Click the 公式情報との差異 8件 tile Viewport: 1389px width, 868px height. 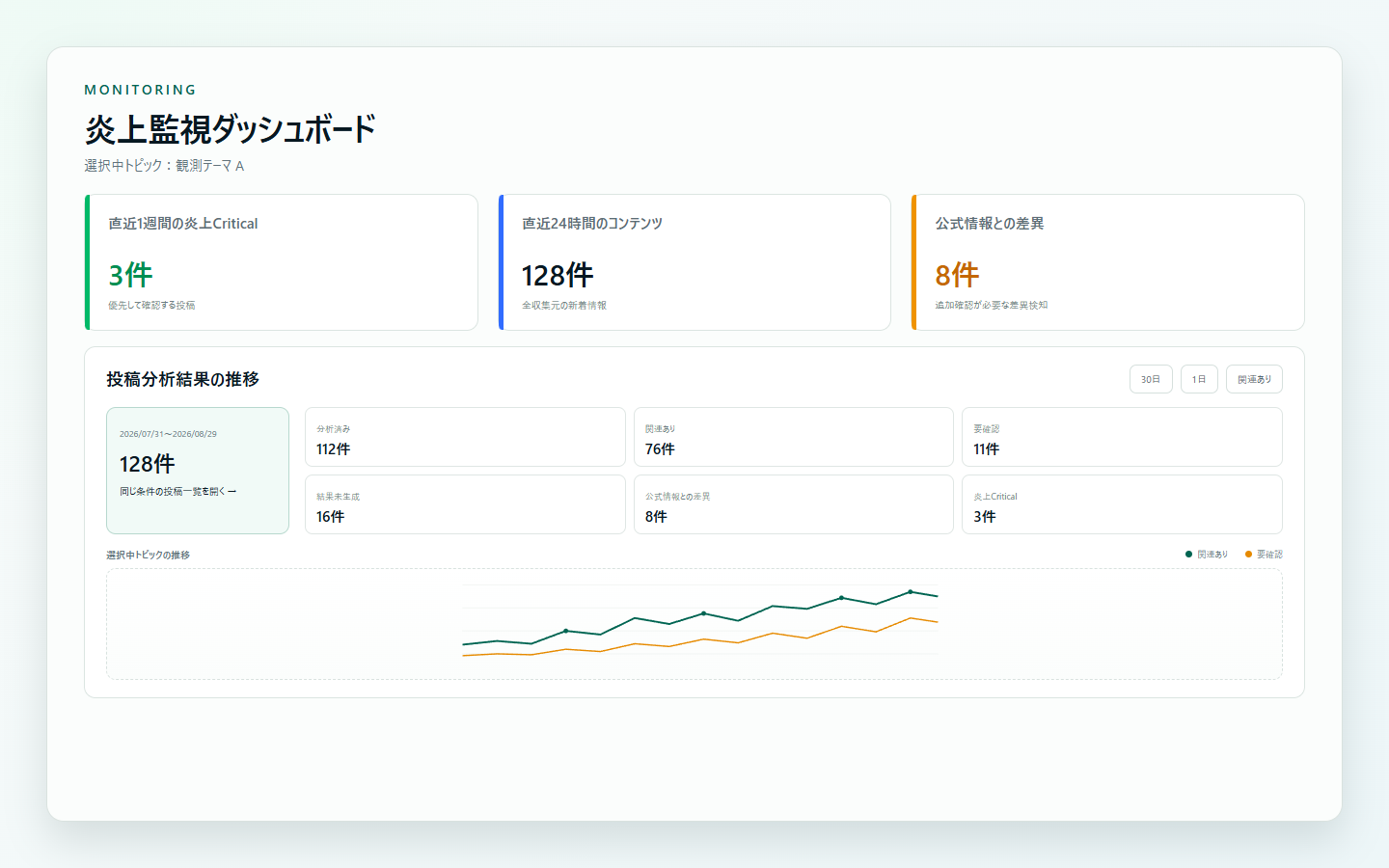(x=794, y=504)
